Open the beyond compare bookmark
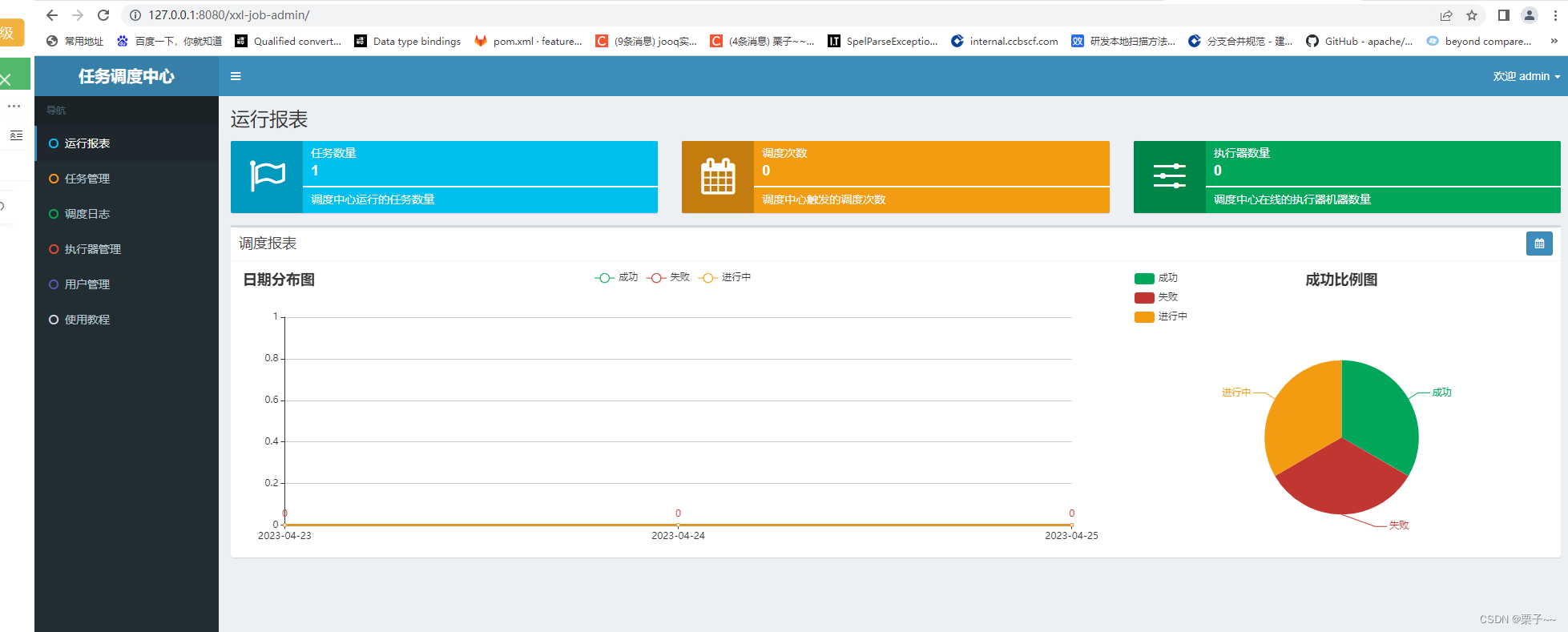This screenshot has width=1568, height=632. (x=1479, y=41)
